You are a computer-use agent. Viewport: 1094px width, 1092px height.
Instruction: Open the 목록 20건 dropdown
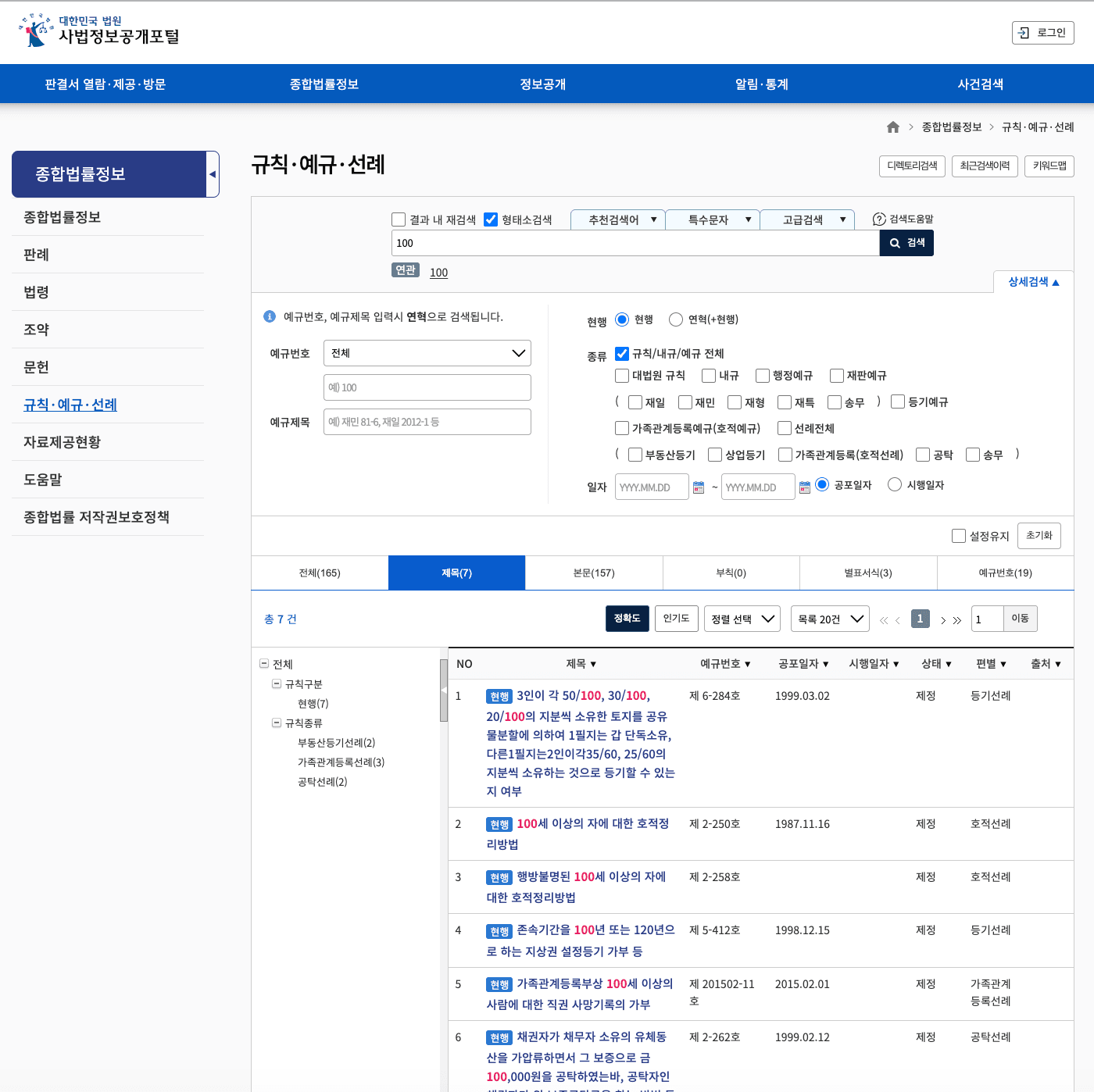tap(830, 619)
